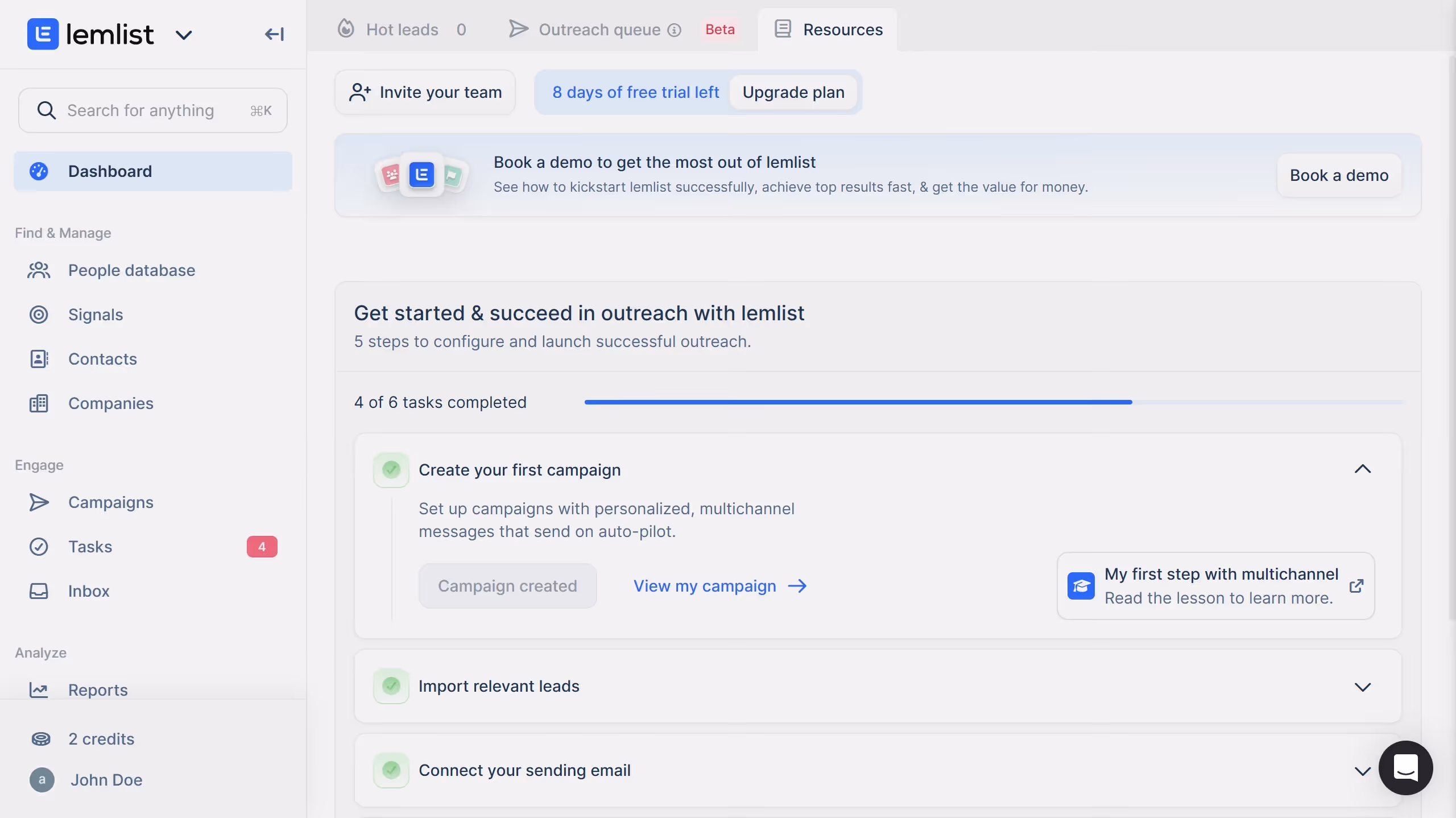Toggle the Import relevant leads checkmark
This screenshot has width=1456, height=818.
[391, 686]
